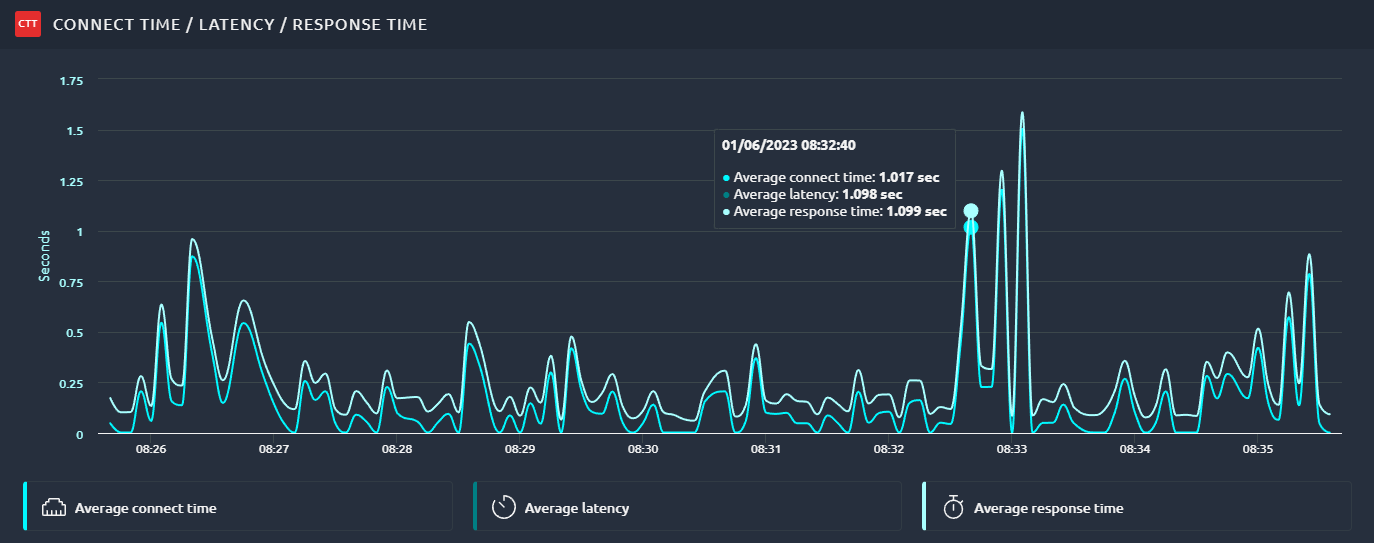Click the 08:30 time axis label
Image resolution: width=1374 pixels, height=543 pixels.
coord(643,450)
